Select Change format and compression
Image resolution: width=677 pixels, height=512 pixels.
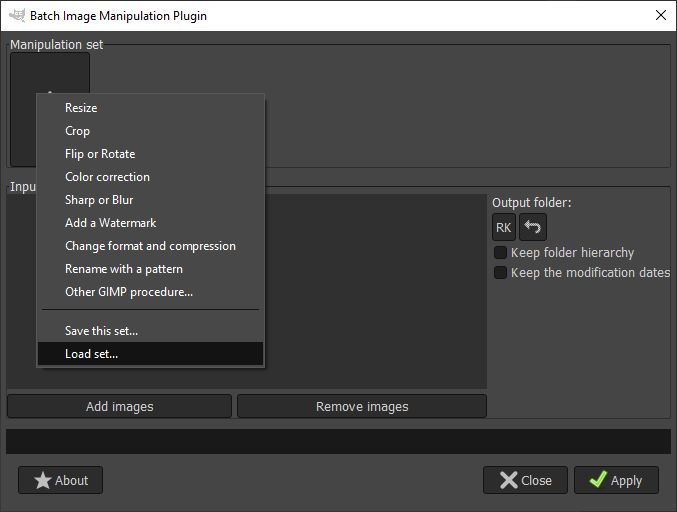coord(150,246)
